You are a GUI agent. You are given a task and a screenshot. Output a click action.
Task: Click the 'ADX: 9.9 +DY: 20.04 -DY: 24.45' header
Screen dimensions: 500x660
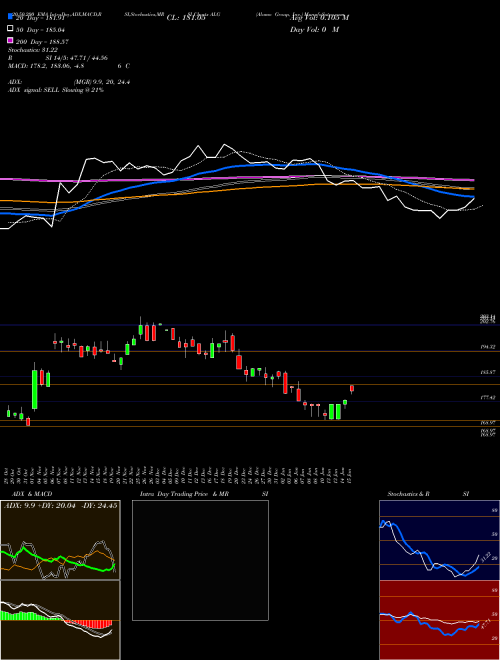pyautogui.click(x=60, y=506)
